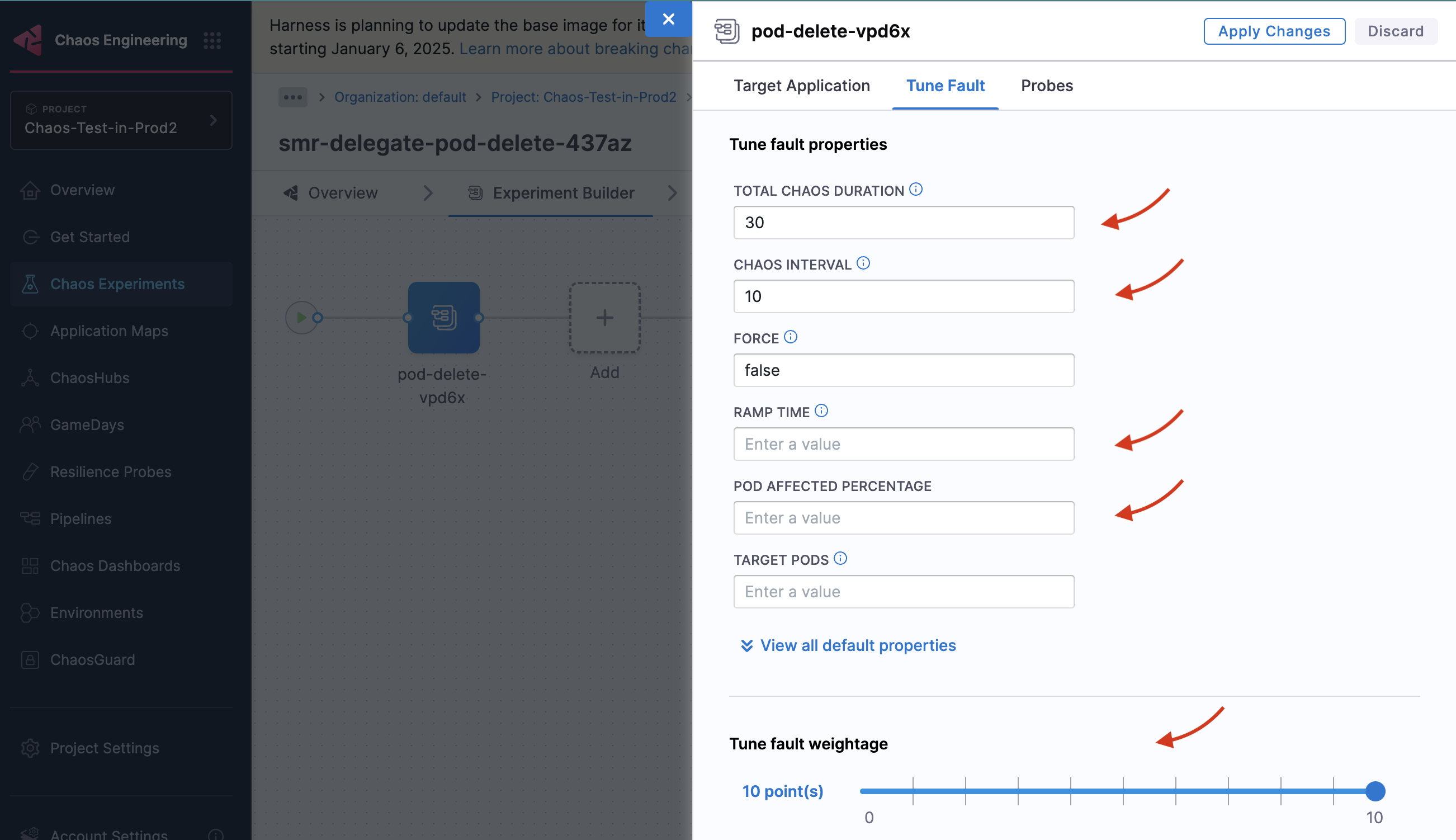
Task: Click the Ramp Time info icon
Action: (x=821, y=410)
